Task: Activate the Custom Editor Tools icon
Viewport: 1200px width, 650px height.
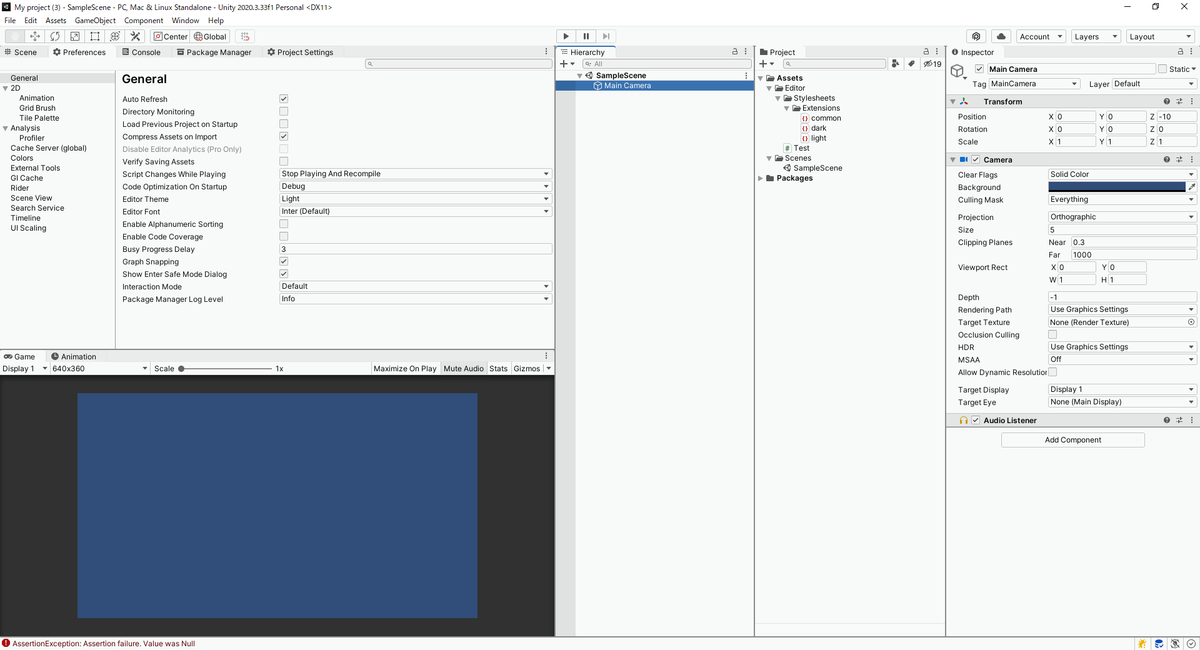Action: pyautogui.click(x=135, y=36)
